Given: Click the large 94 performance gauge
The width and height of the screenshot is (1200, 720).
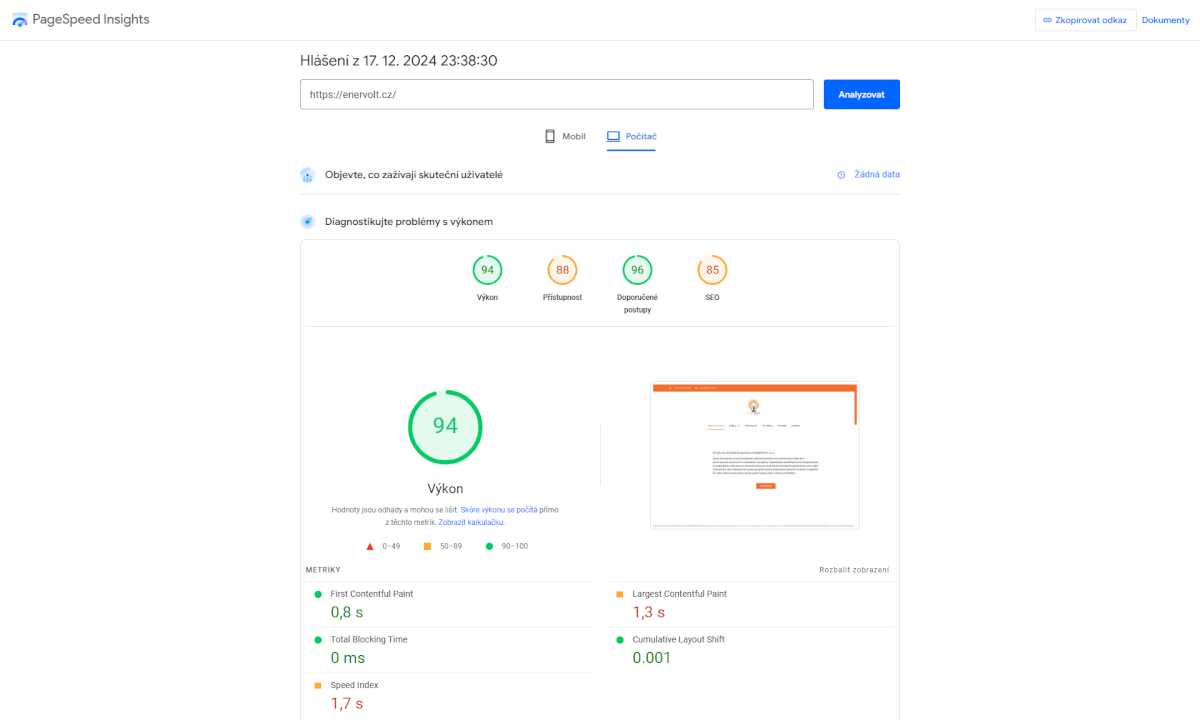Looking at the screenshot, I should (x=445, y=427).
